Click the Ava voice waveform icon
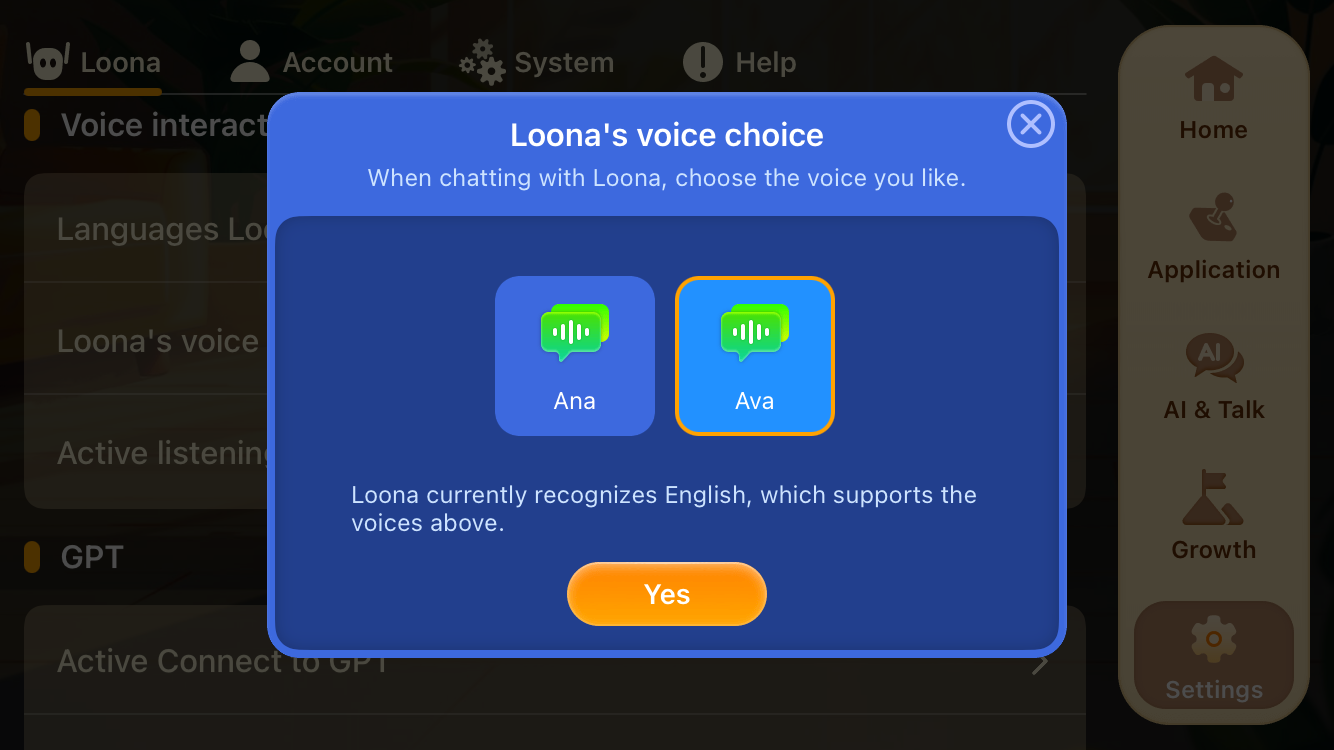Viewport: 1334px width, 750px height. [755, 332]
